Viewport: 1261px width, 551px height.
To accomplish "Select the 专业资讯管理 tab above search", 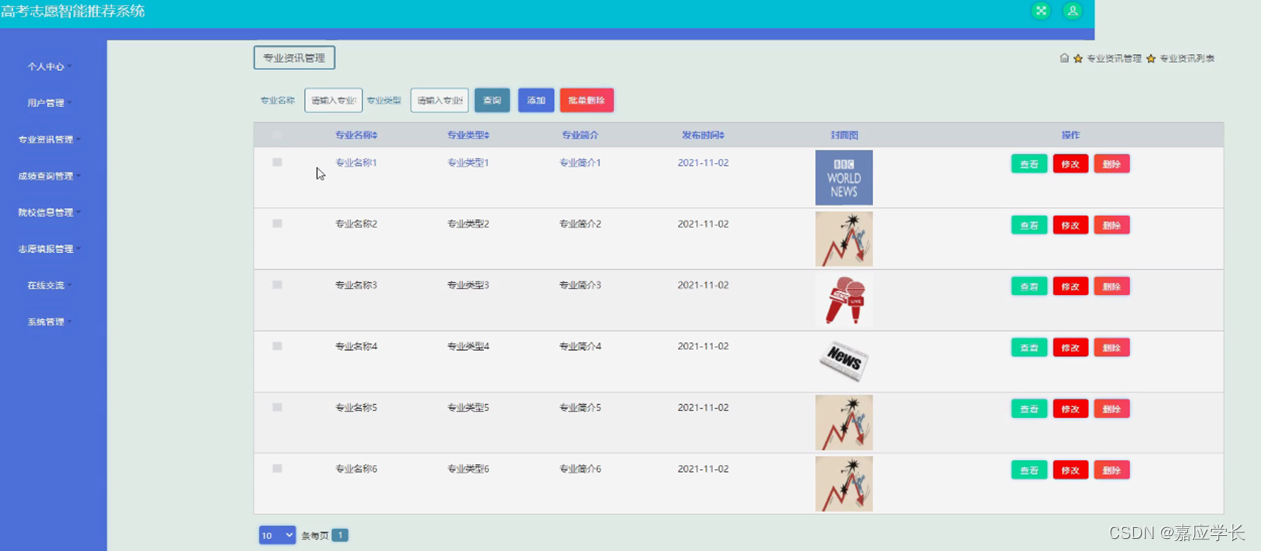I will pos(294,58).
